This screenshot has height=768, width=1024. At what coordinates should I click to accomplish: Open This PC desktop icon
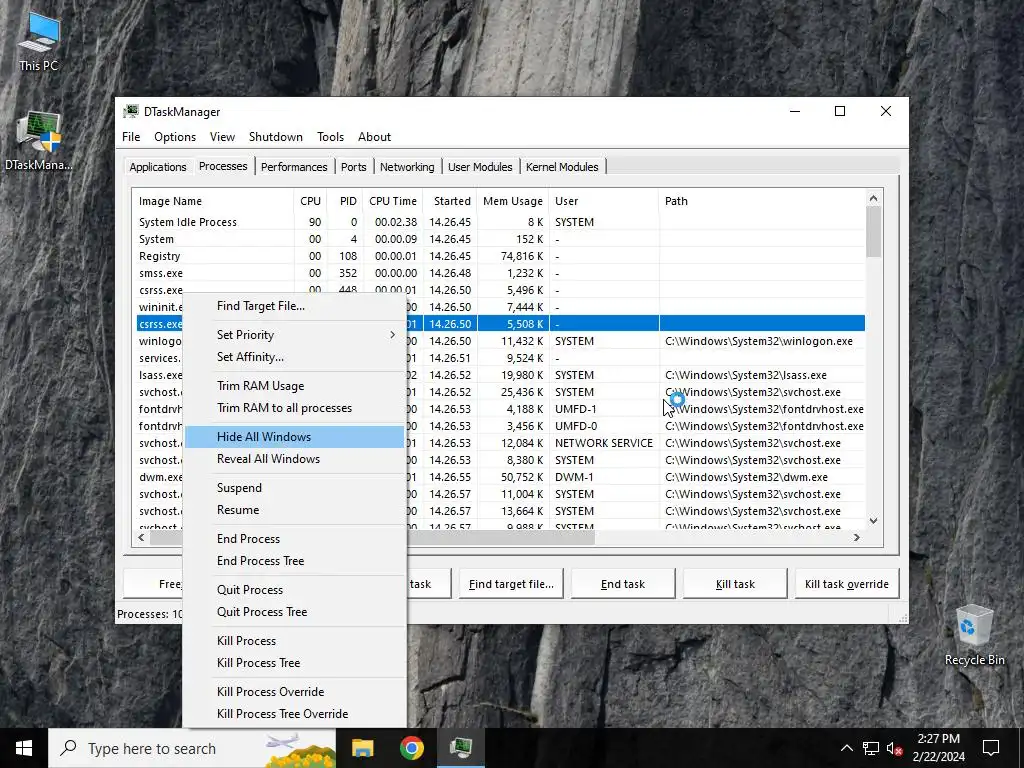coord(39,42)
